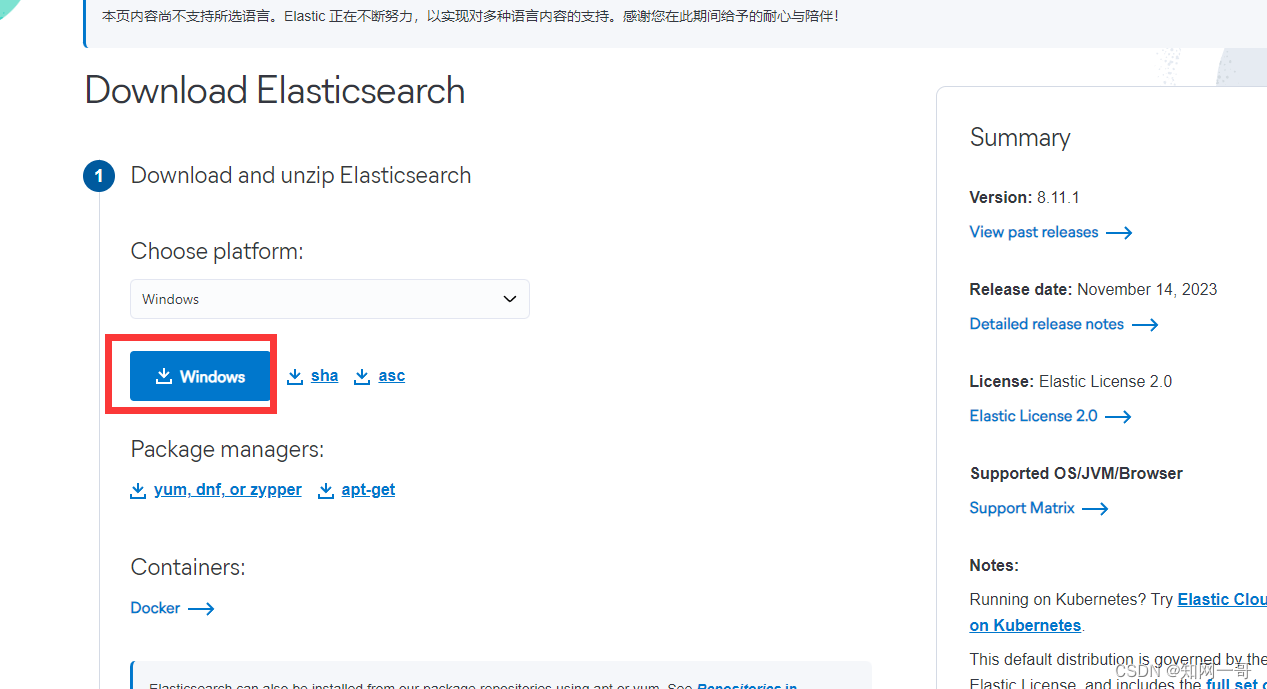This screenshot has height=689, width=1267.
Task: Click the arrow icon after Detailed release notes
Action: pos(1144,324)
